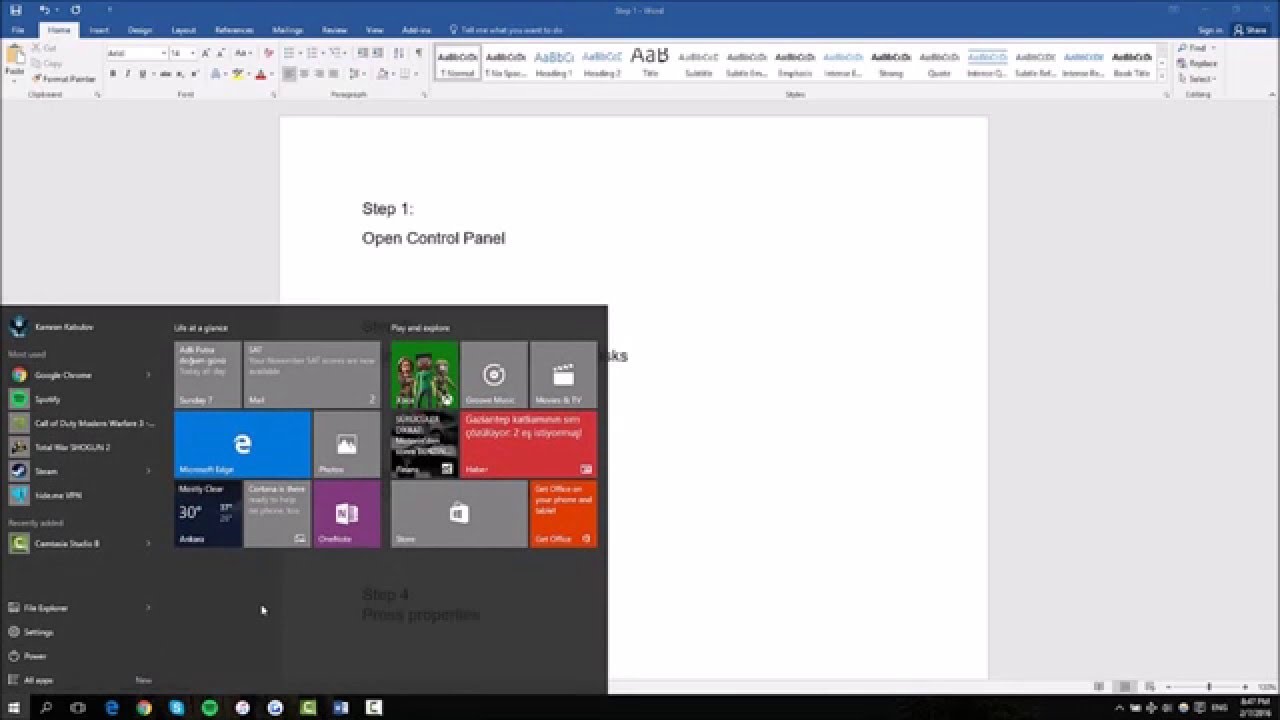Open the Movies & TV tile
The height and width of the screenshot is (720, 1280).
click(x=563, y=374)
